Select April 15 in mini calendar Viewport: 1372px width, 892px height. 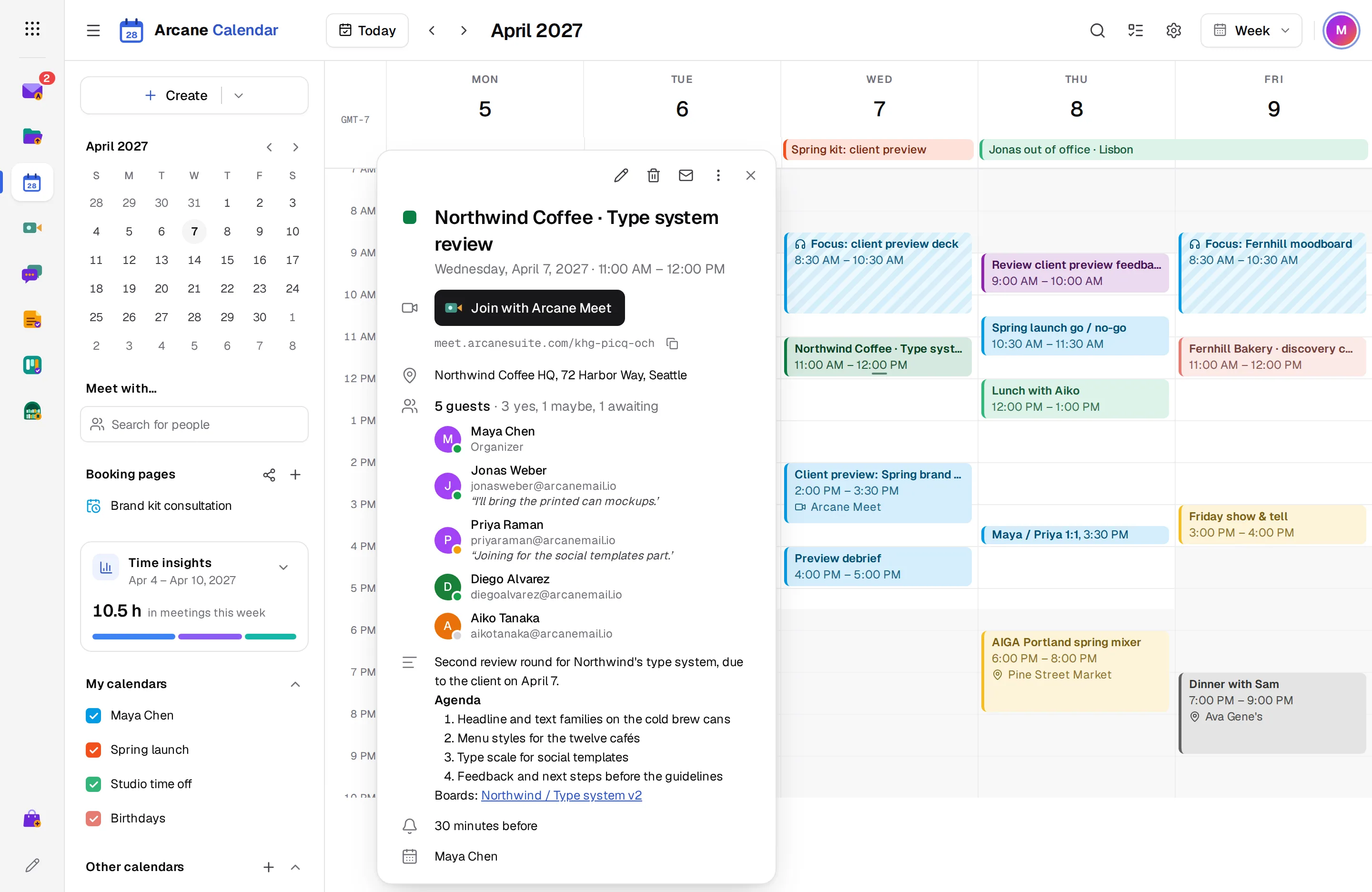point(227,260)
